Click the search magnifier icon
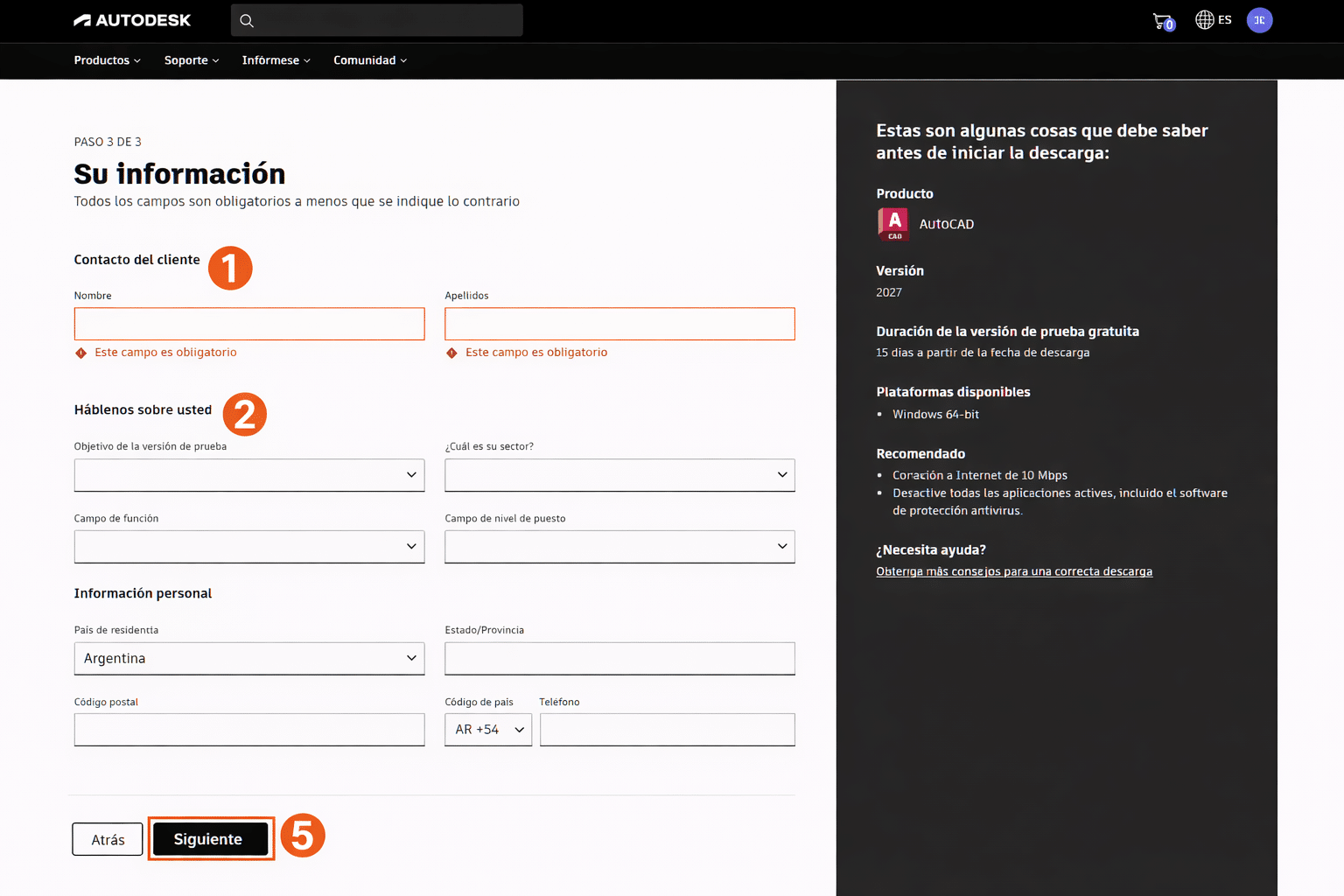The height and width of the screenshot is (896, 1344). (x=247, y=21)
